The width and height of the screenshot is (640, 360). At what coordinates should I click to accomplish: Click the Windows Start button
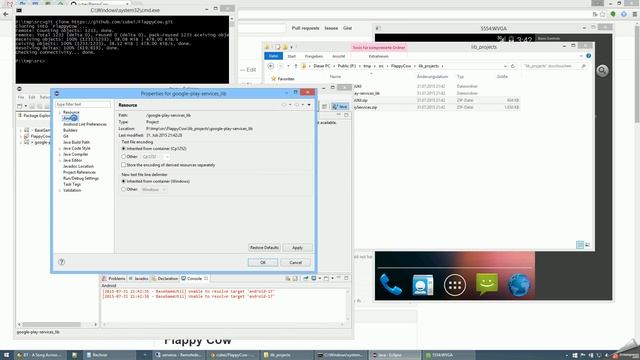tap(6, 355)
